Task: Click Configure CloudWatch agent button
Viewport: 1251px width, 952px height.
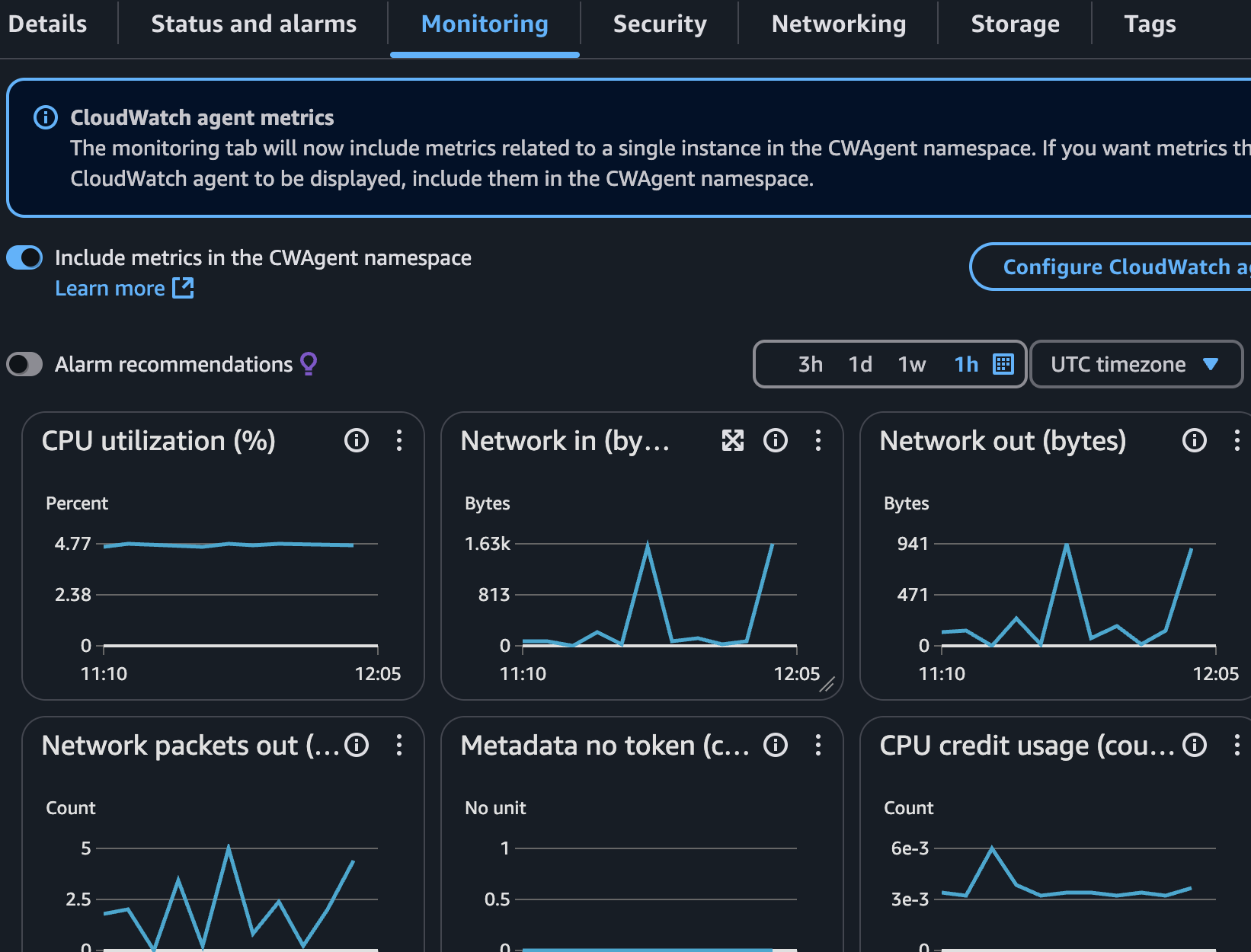Action: click(1111, 267)
